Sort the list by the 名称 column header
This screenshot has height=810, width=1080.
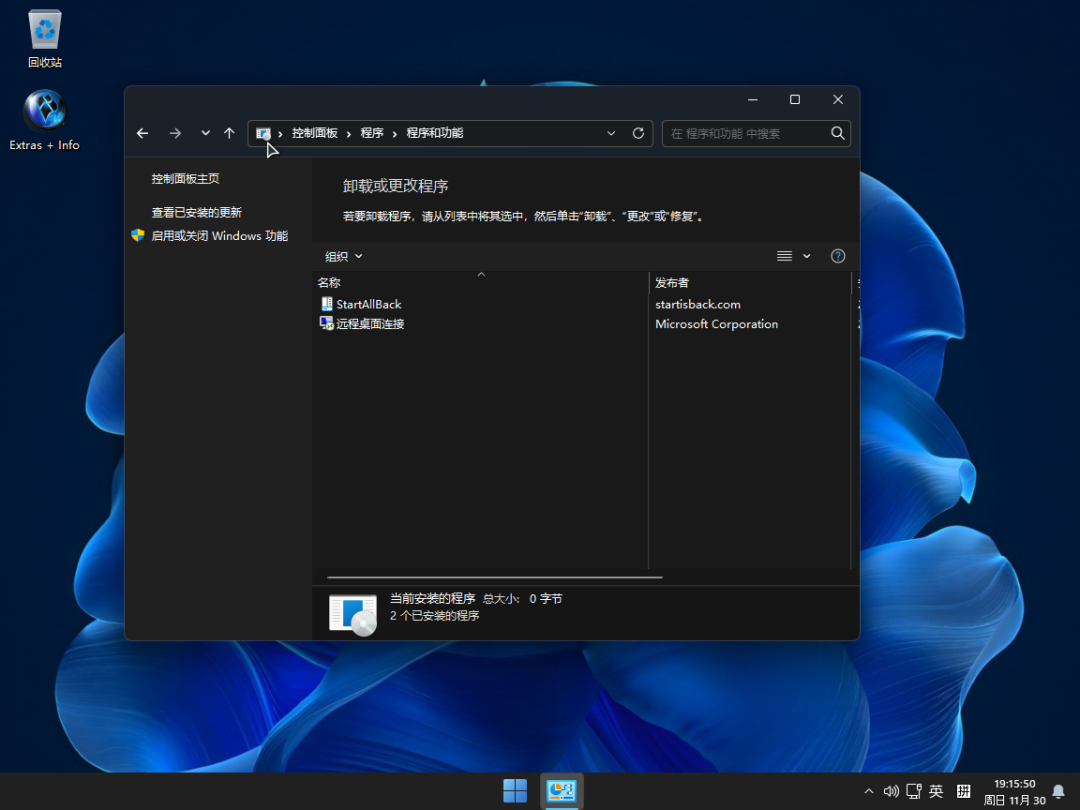(329, 282)
